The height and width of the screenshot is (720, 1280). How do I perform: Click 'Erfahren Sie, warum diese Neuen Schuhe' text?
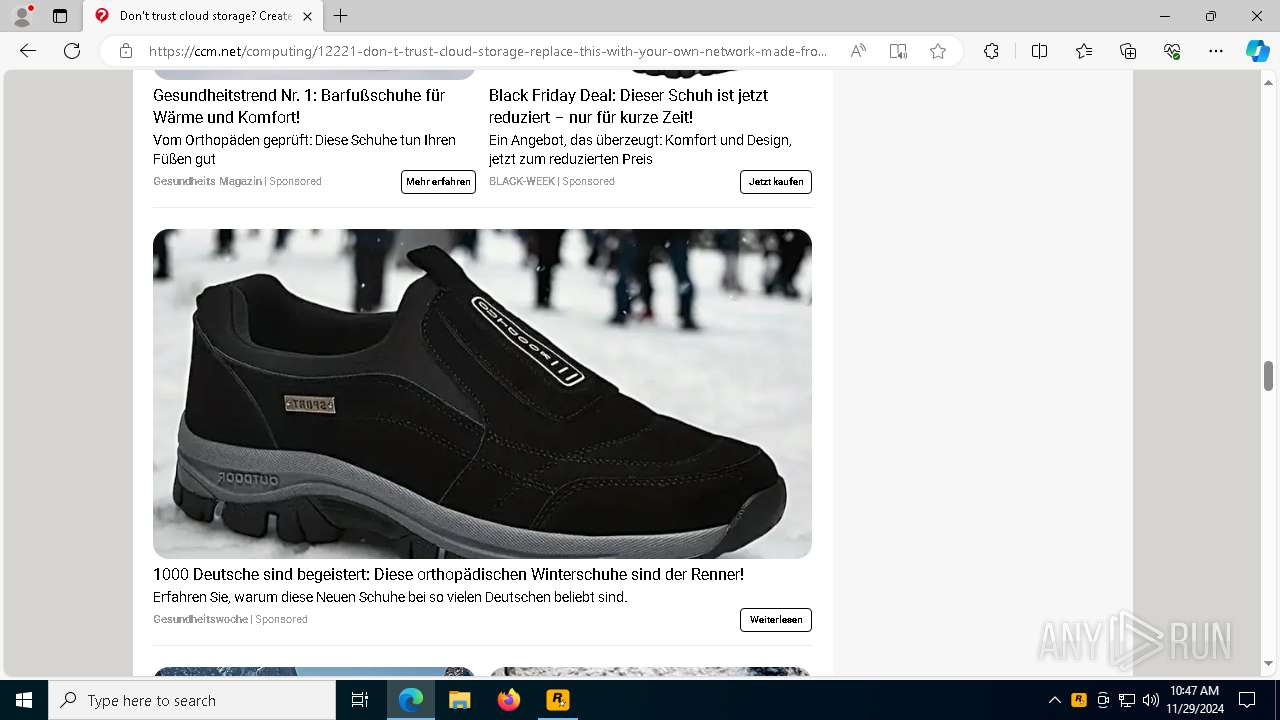[390, 597]
